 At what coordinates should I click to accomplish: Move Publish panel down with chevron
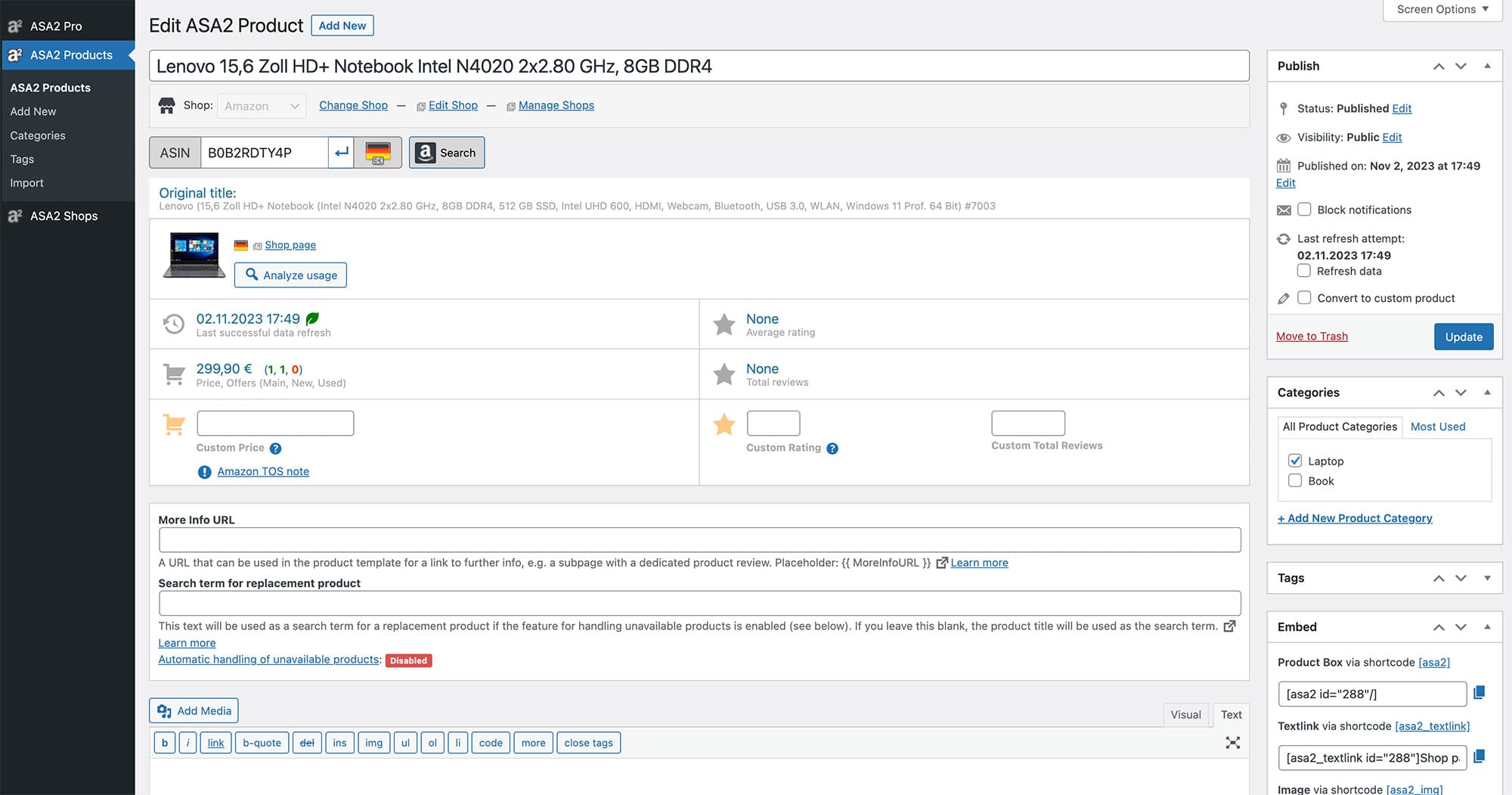[1461, 66]
